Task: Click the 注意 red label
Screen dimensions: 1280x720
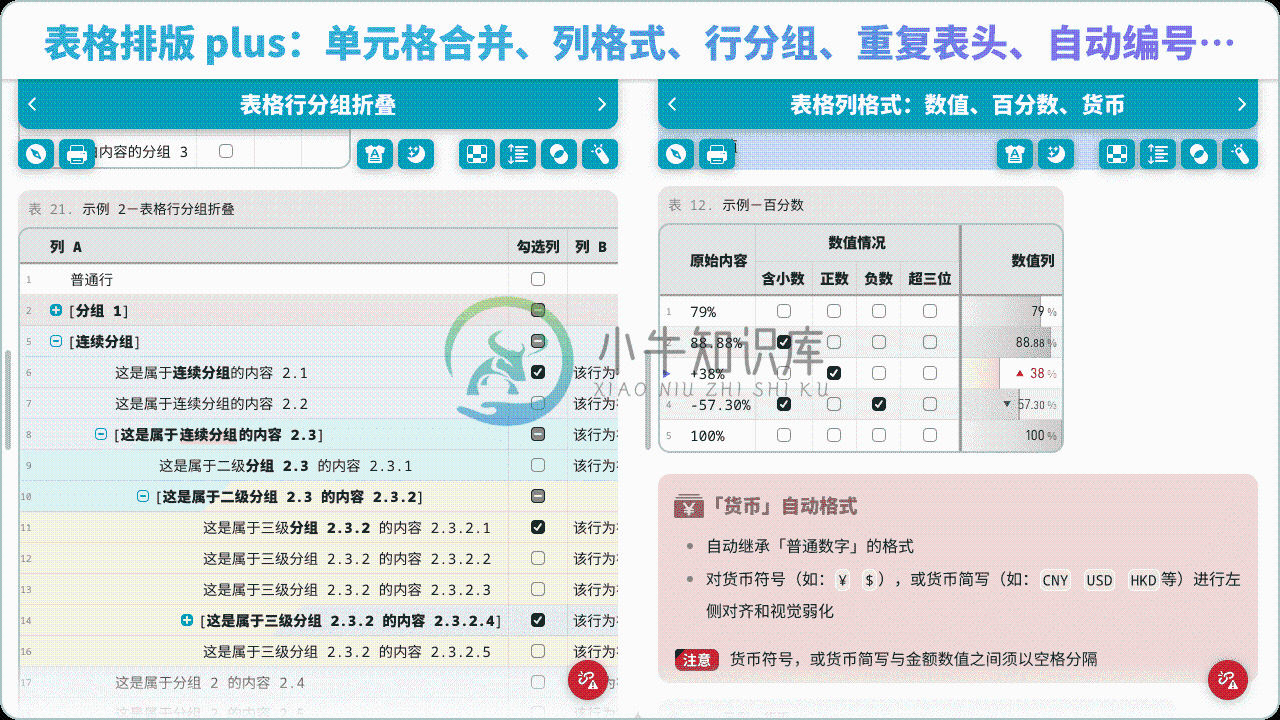Action: 697,659
